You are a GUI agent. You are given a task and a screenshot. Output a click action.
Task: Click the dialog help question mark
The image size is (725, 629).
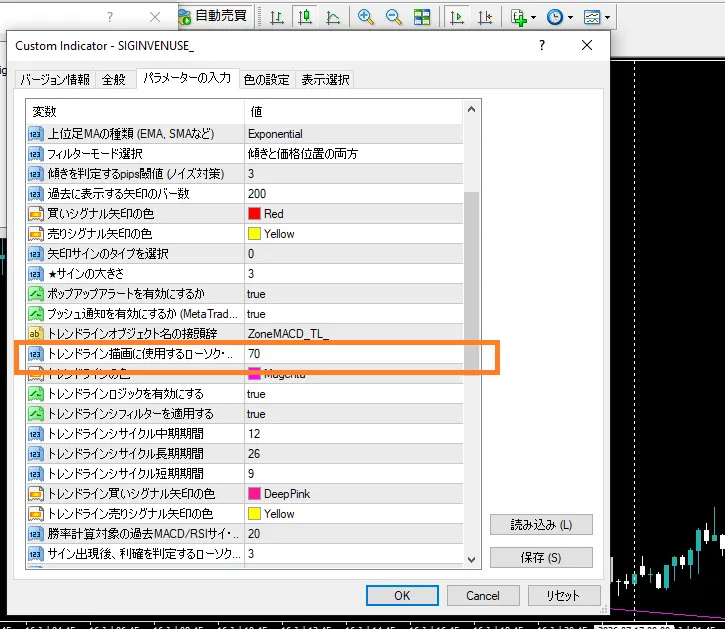click(542, 45)
